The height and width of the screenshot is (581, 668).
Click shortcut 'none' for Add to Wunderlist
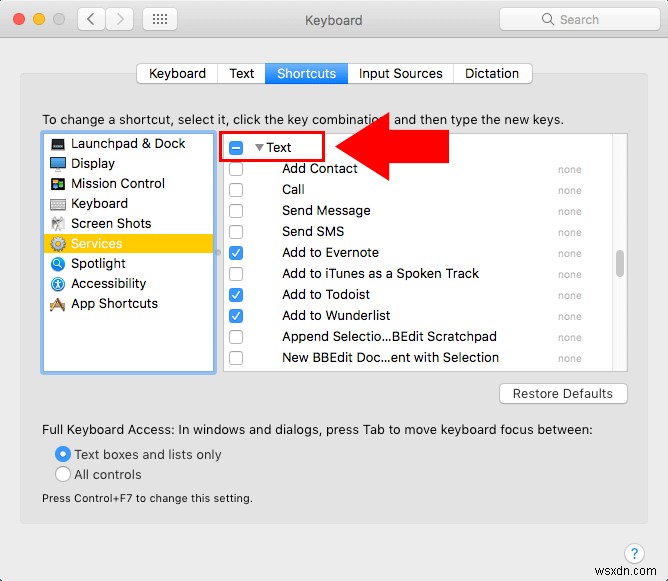[x=570, y=316]
